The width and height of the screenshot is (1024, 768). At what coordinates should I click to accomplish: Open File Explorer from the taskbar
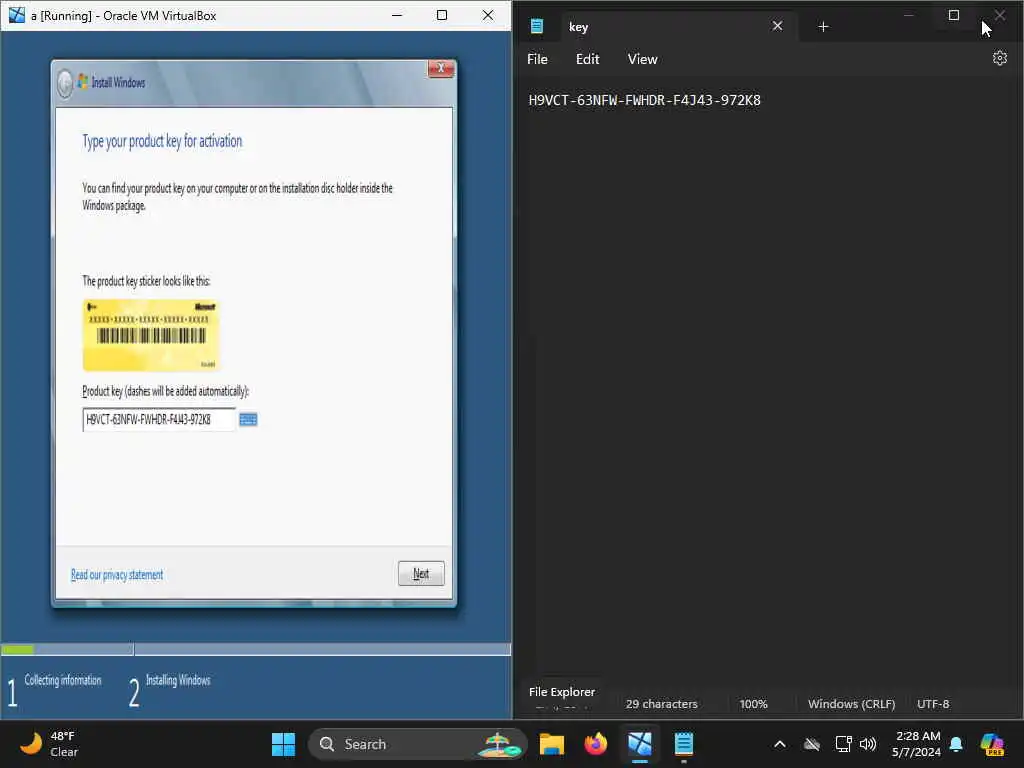(552, 744)
